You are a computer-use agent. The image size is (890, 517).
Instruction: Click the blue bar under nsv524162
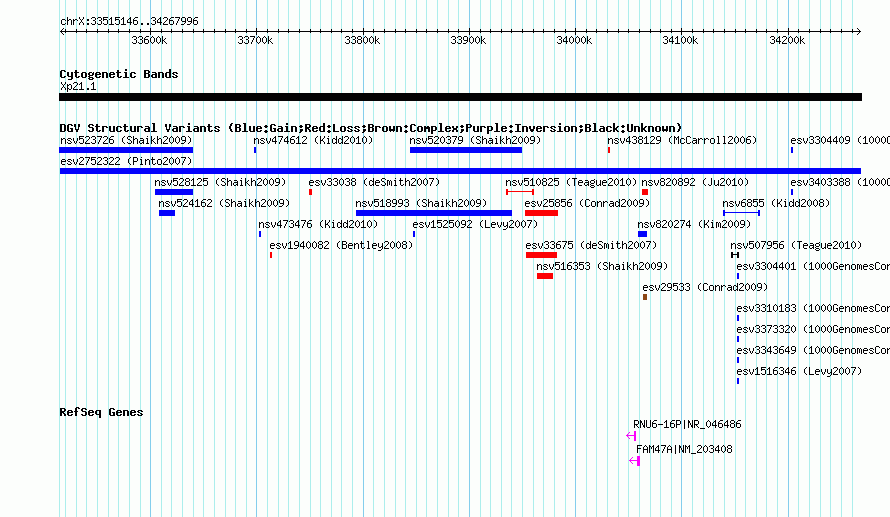coord(167,213)
